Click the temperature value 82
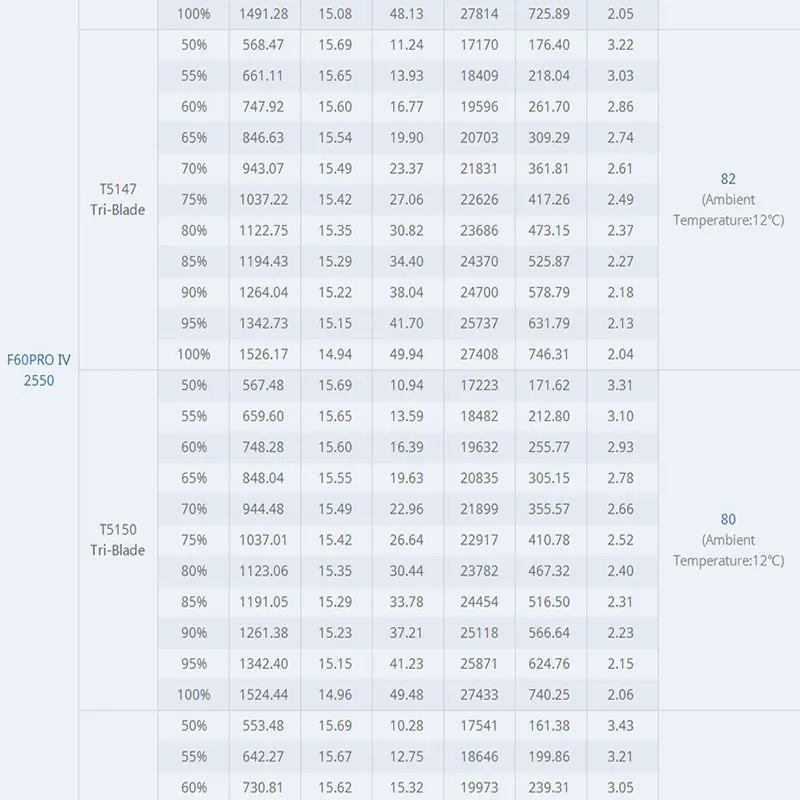 pos(728,179)
